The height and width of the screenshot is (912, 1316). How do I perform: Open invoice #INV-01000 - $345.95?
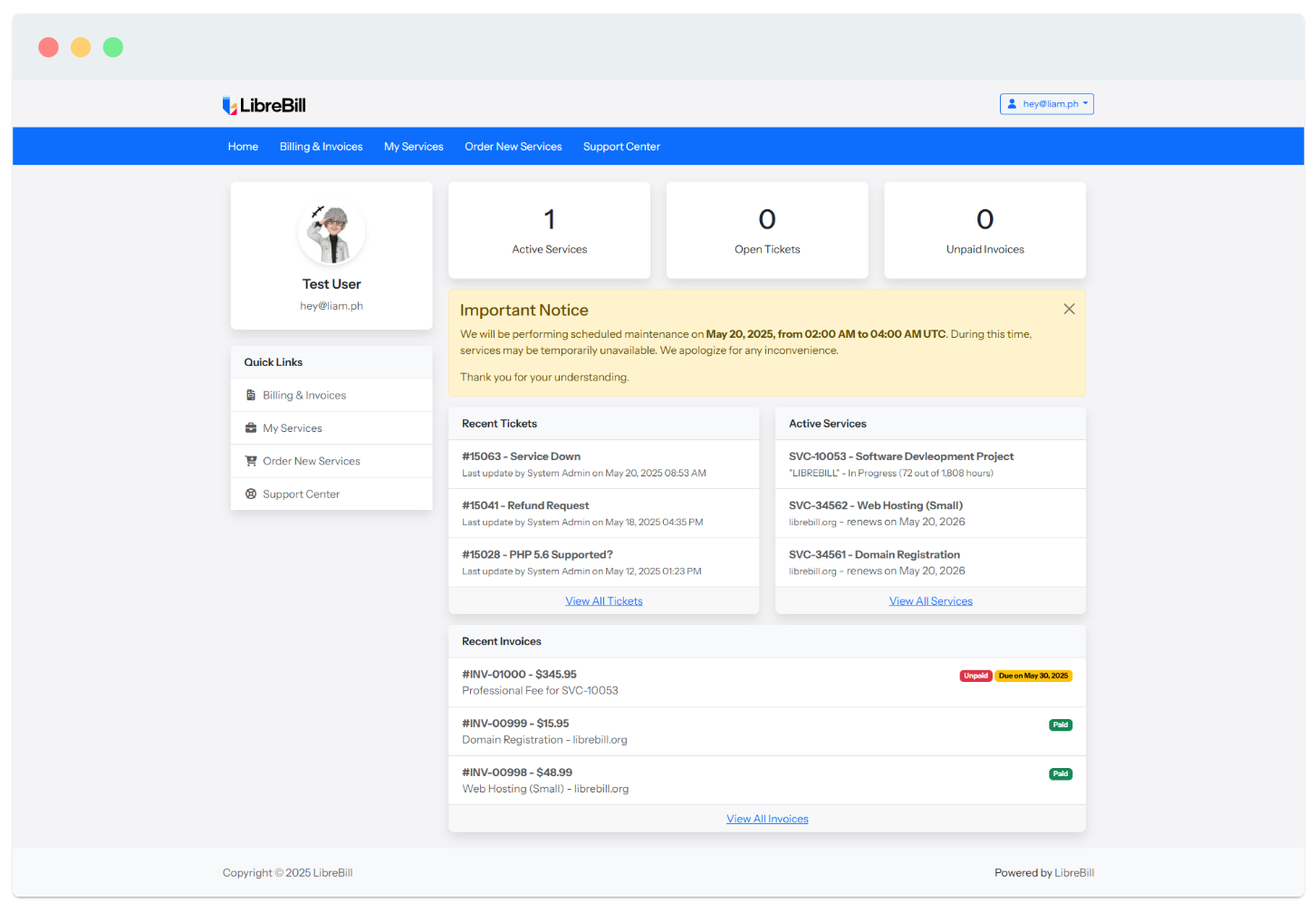pos(767,682)
